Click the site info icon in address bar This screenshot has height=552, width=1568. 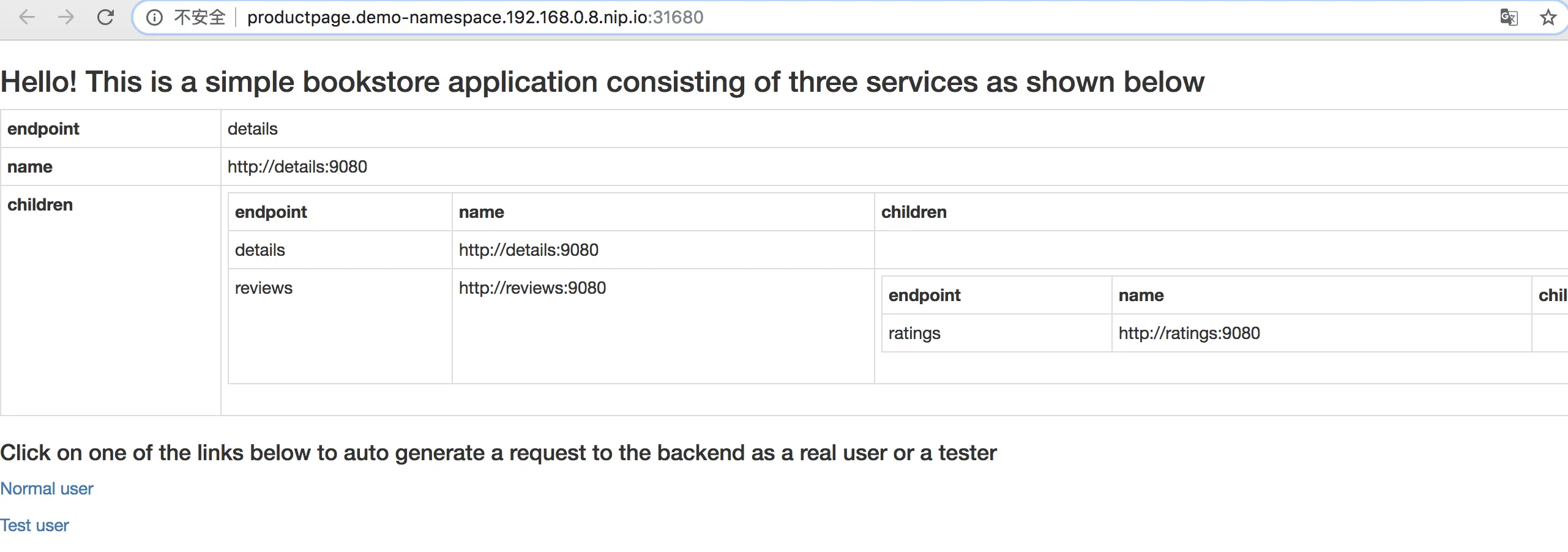click(155, 17)
